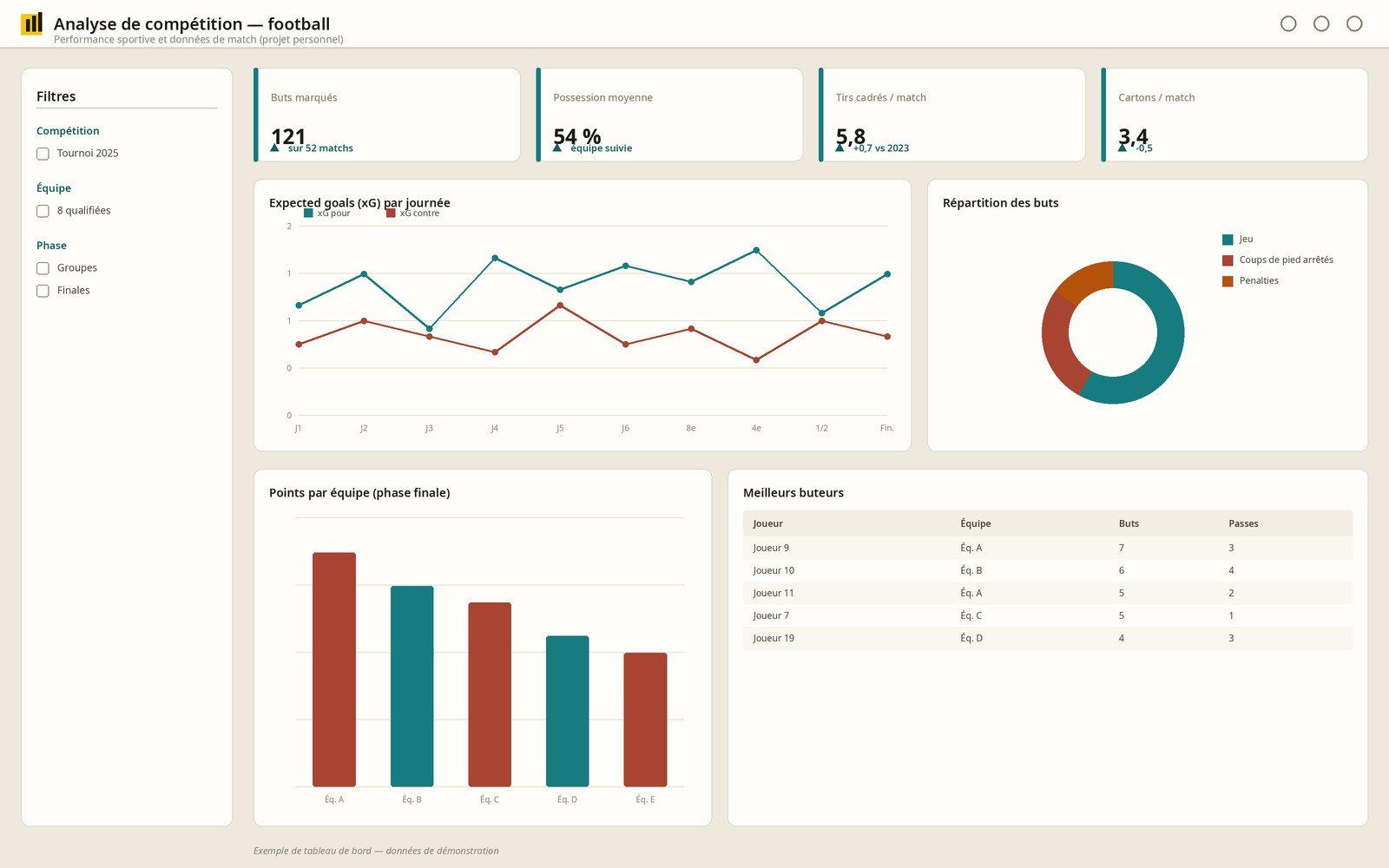Click the Éq. C bar
This screenshot has width=1389, height=868.
(490, 694)
